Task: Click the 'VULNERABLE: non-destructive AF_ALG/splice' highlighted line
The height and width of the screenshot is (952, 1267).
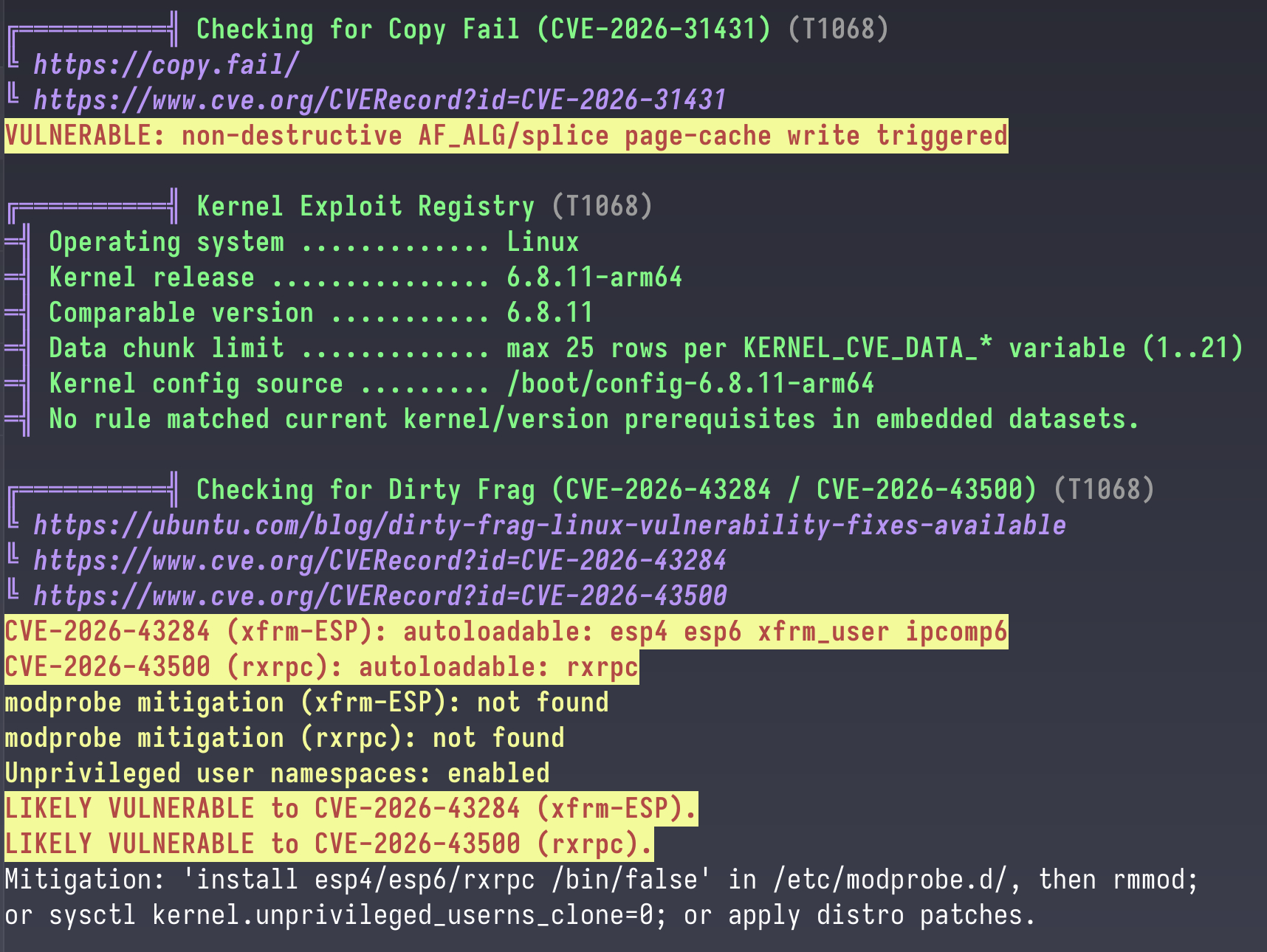Action: [507, 136]
